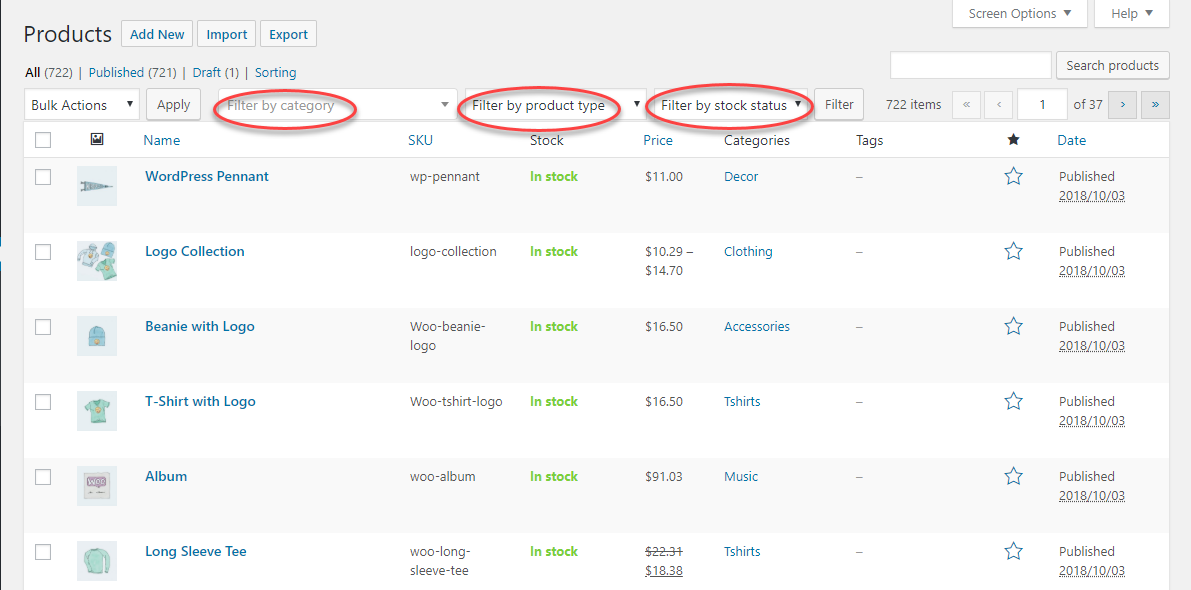Mark Logo Collection as featured with star
The height and width of the screenshot is (590, 1191).
point(1013,251)
